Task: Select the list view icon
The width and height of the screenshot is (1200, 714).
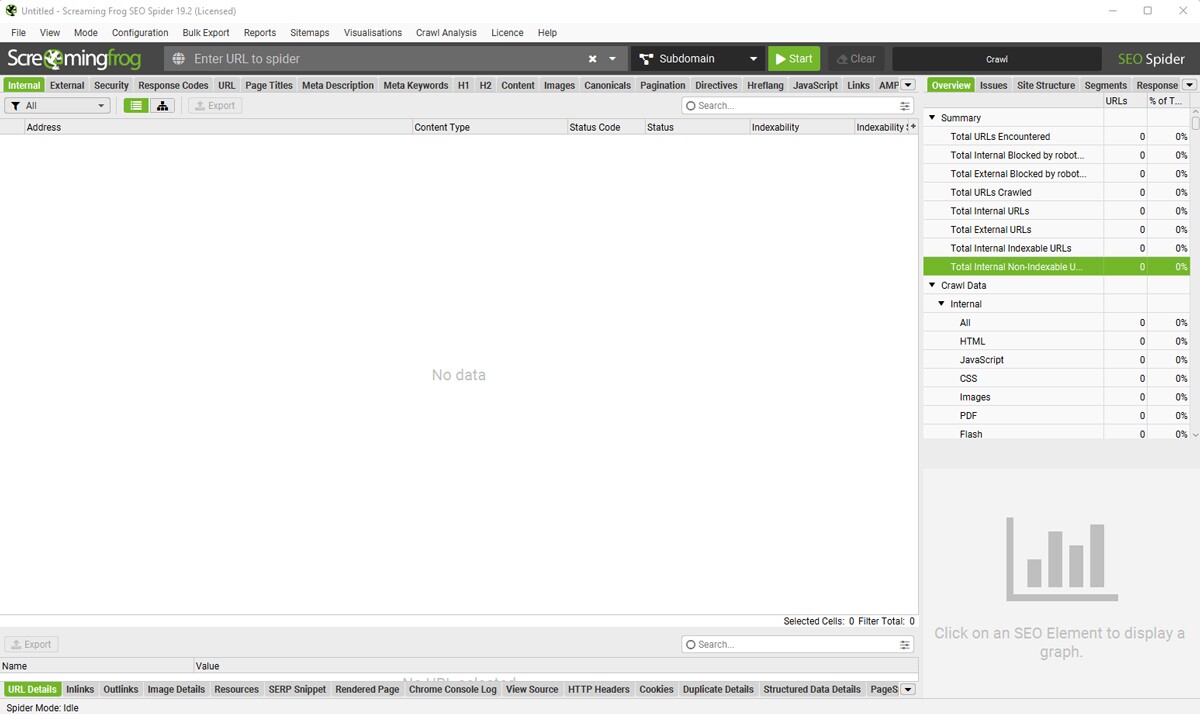Action: coord(135,106)
